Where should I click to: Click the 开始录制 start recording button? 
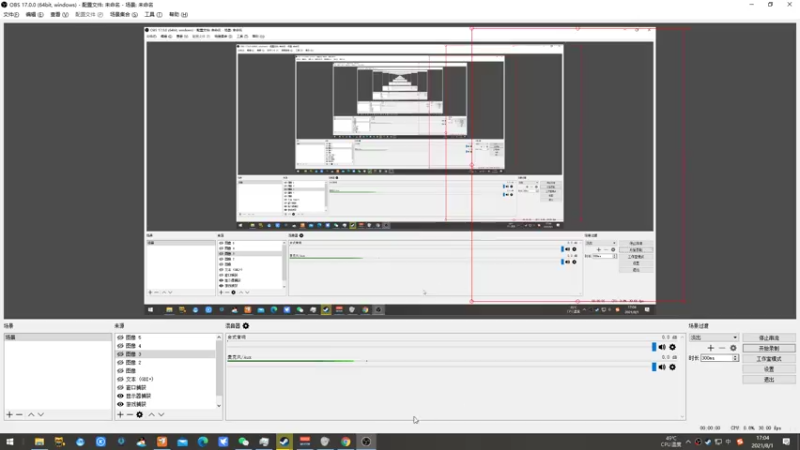769,348
